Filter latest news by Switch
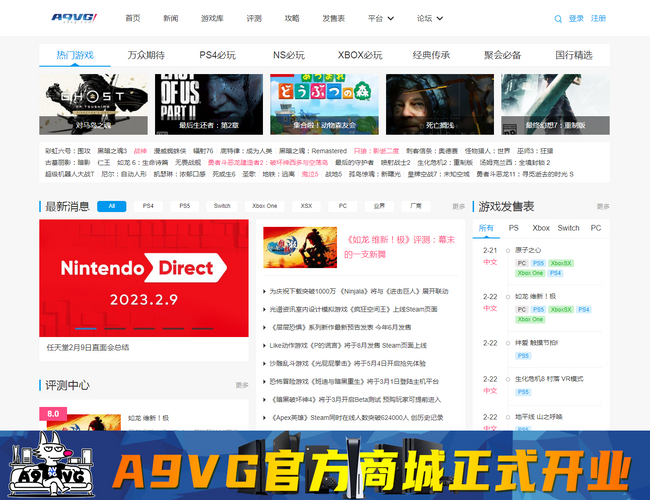Image resolution: width=650 pixels, height=500 pixels. [x=221, y=206]
